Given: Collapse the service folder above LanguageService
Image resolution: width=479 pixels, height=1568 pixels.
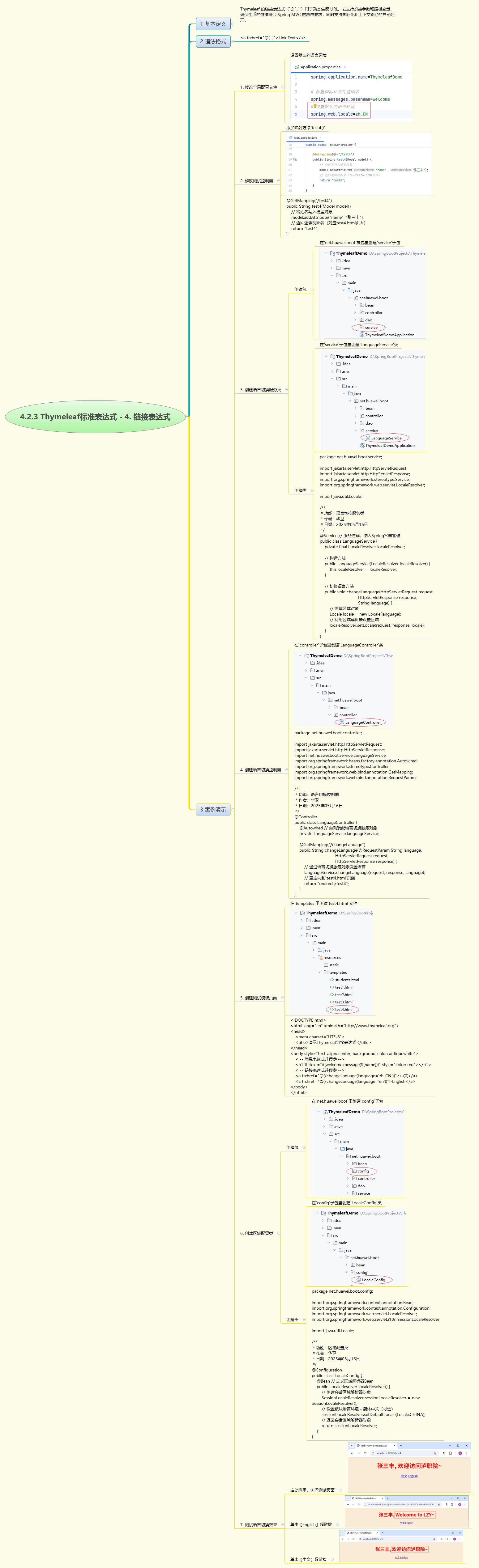Looking at the screenshot, I should (355, 431).
